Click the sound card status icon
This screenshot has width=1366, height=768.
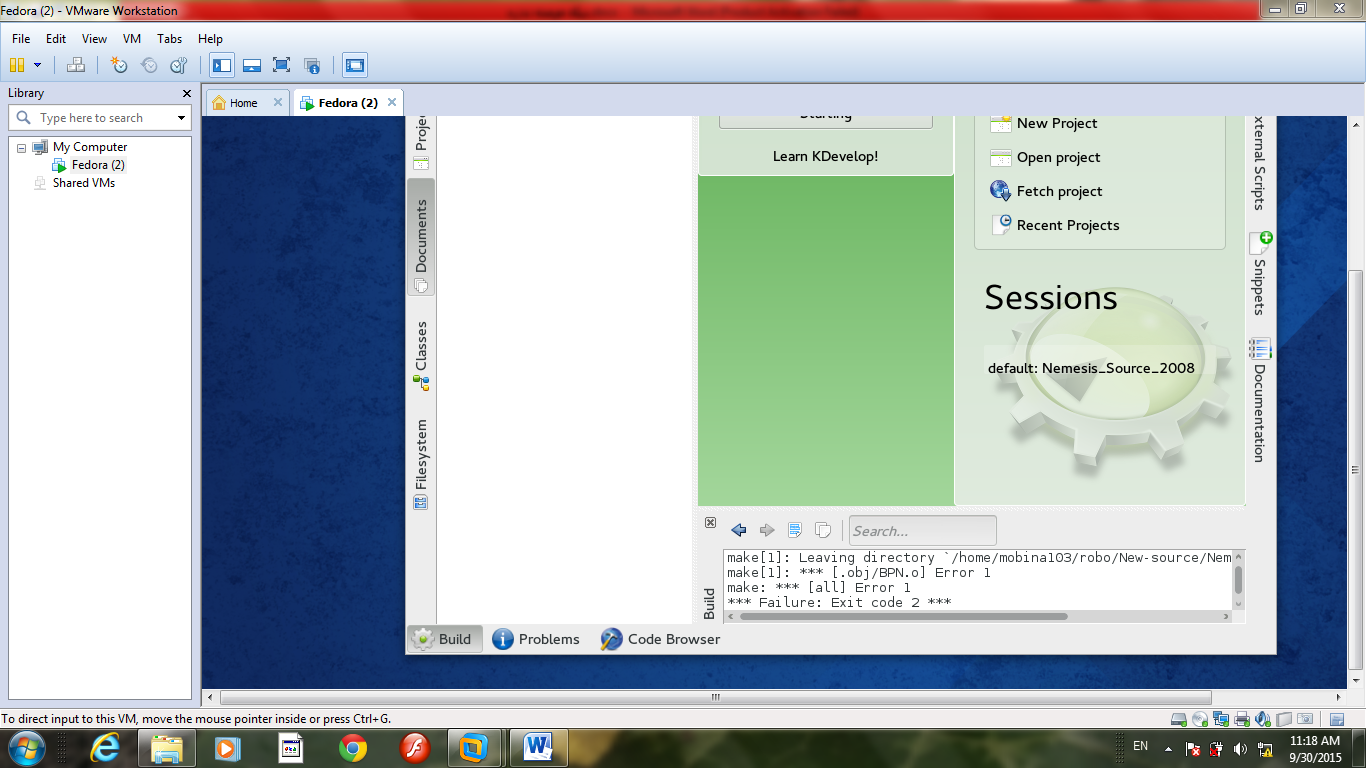click(1263, 719)
